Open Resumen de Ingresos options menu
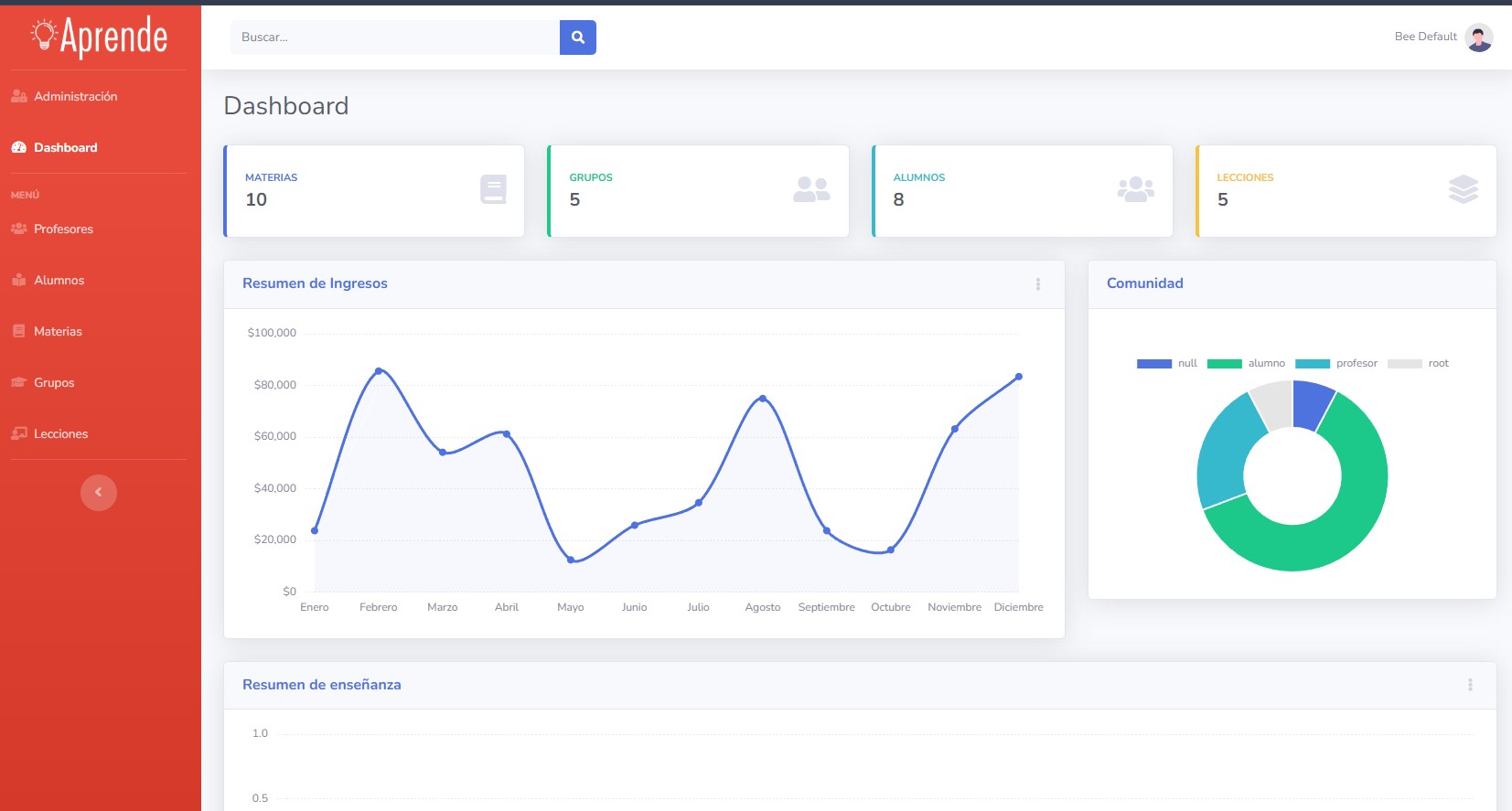1512x811 pixels. pyautogui.click(x=1037, y=284)
